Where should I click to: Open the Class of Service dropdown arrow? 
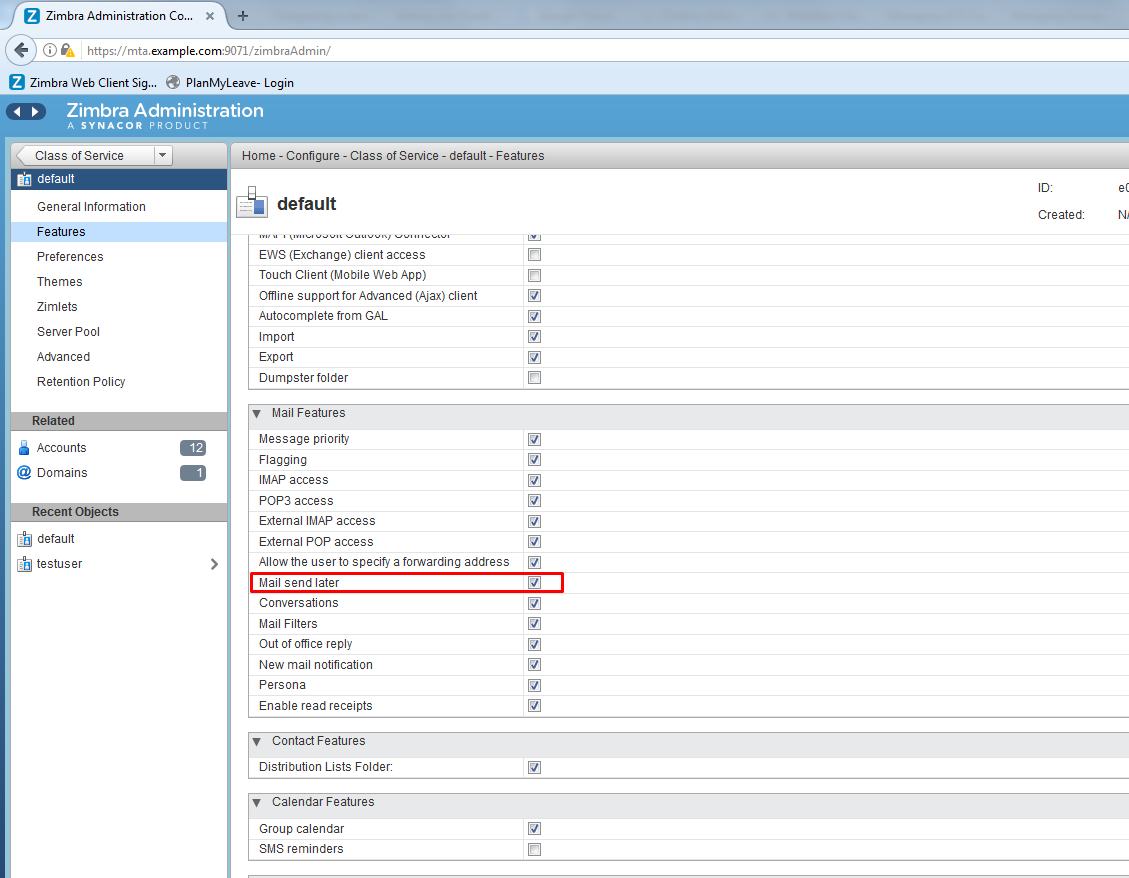(x=163, y=156)
